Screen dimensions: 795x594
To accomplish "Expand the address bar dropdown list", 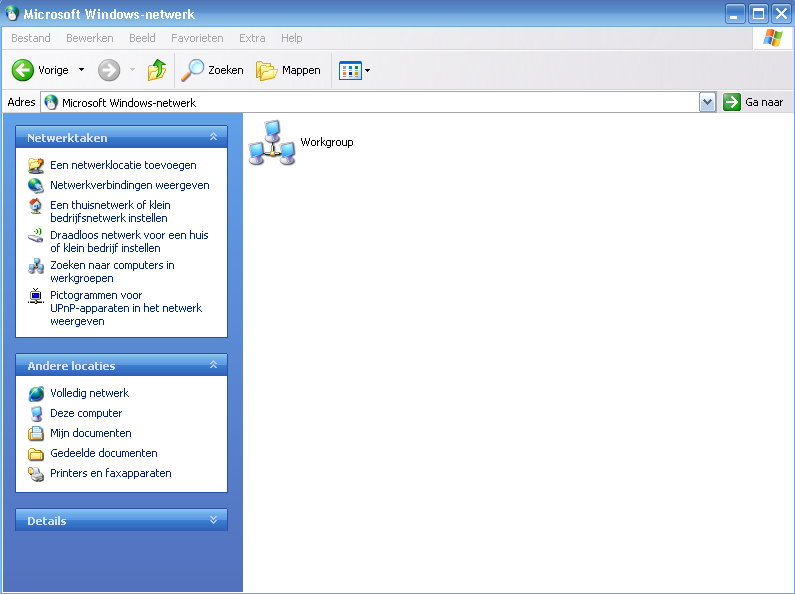I will pos(707,102).
